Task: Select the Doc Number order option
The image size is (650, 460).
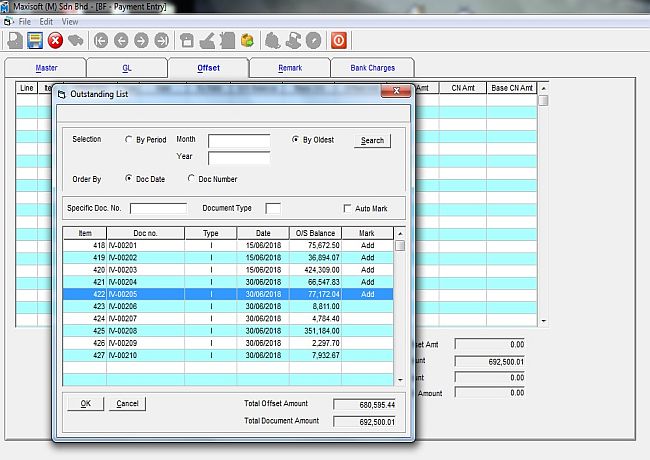Action: [x=192, y=179]
